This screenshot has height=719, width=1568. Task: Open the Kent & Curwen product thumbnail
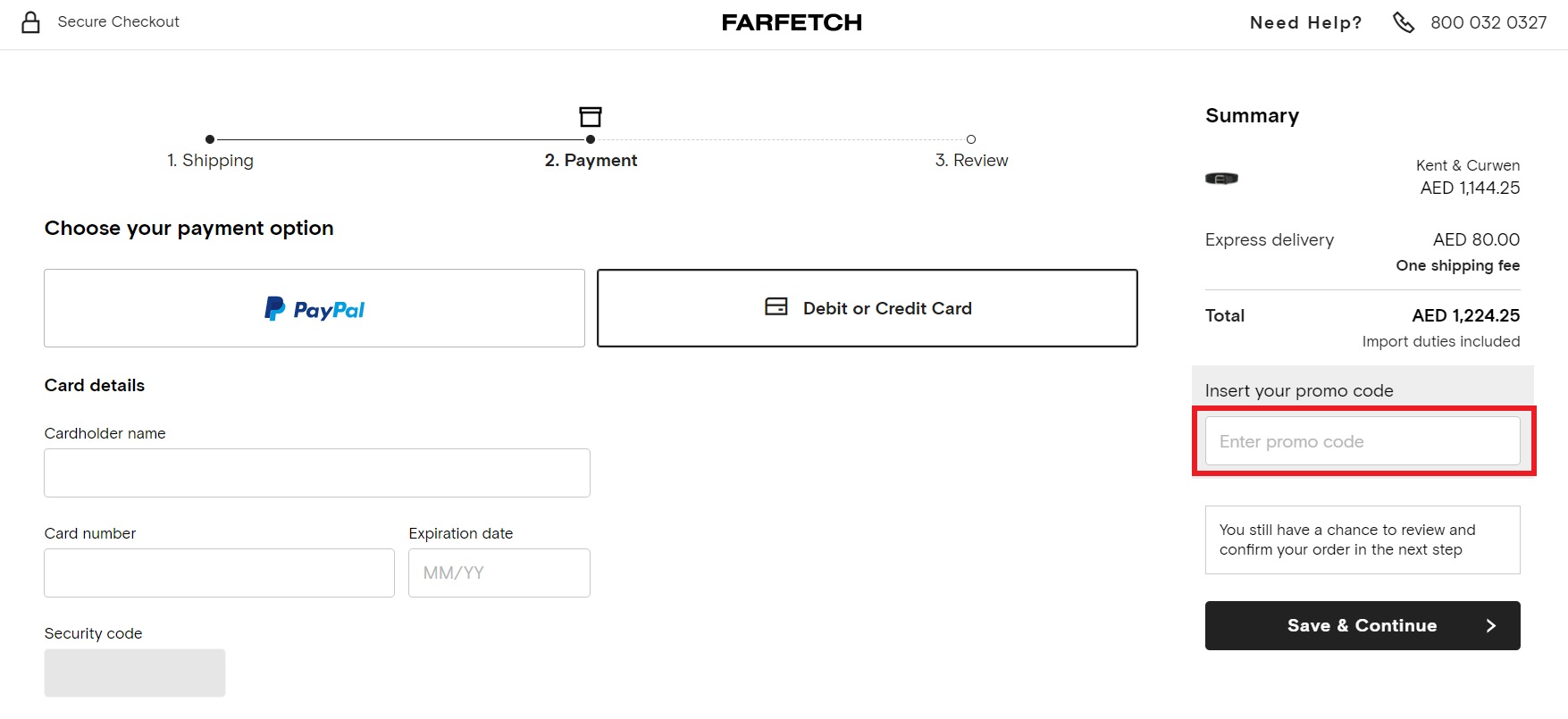pos(1221,179)
